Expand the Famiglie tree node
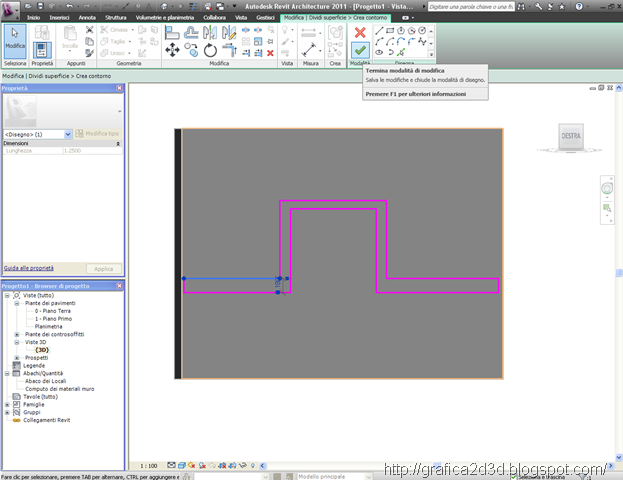623x480 pixels. (8, 404)
